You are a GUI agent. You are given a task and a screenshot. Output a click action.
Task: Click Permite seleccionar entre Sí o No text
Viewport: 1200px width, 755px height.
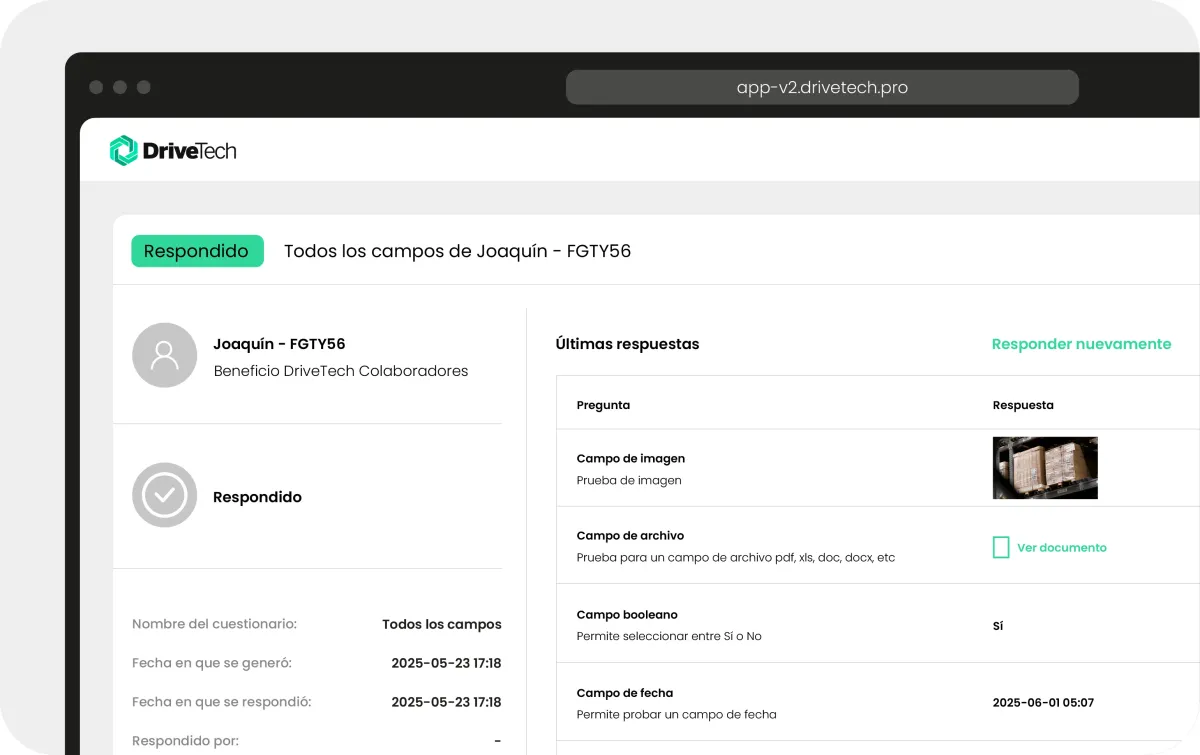pos(669,636)
